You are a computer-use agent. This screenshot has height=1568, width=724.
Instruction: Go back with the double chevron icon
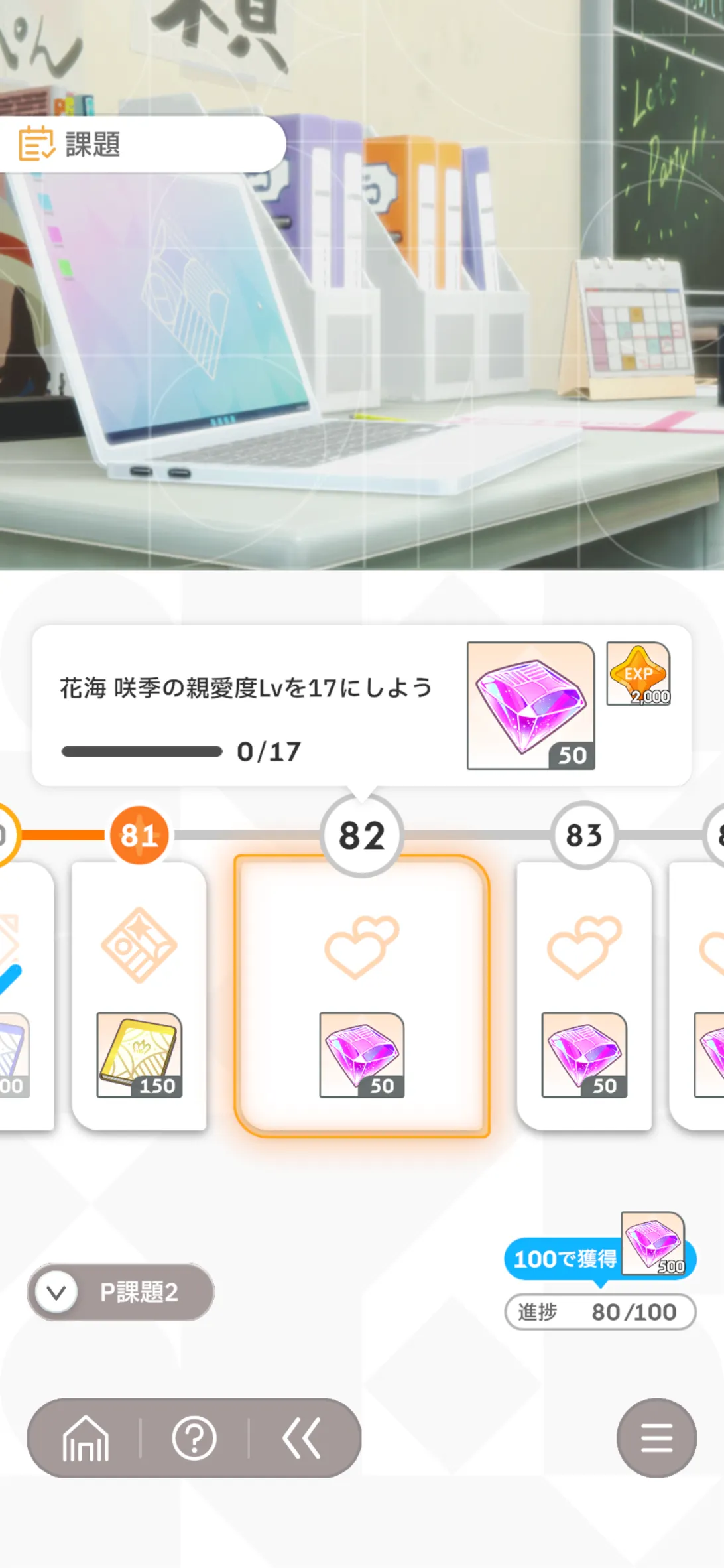tap(302, 1438)
